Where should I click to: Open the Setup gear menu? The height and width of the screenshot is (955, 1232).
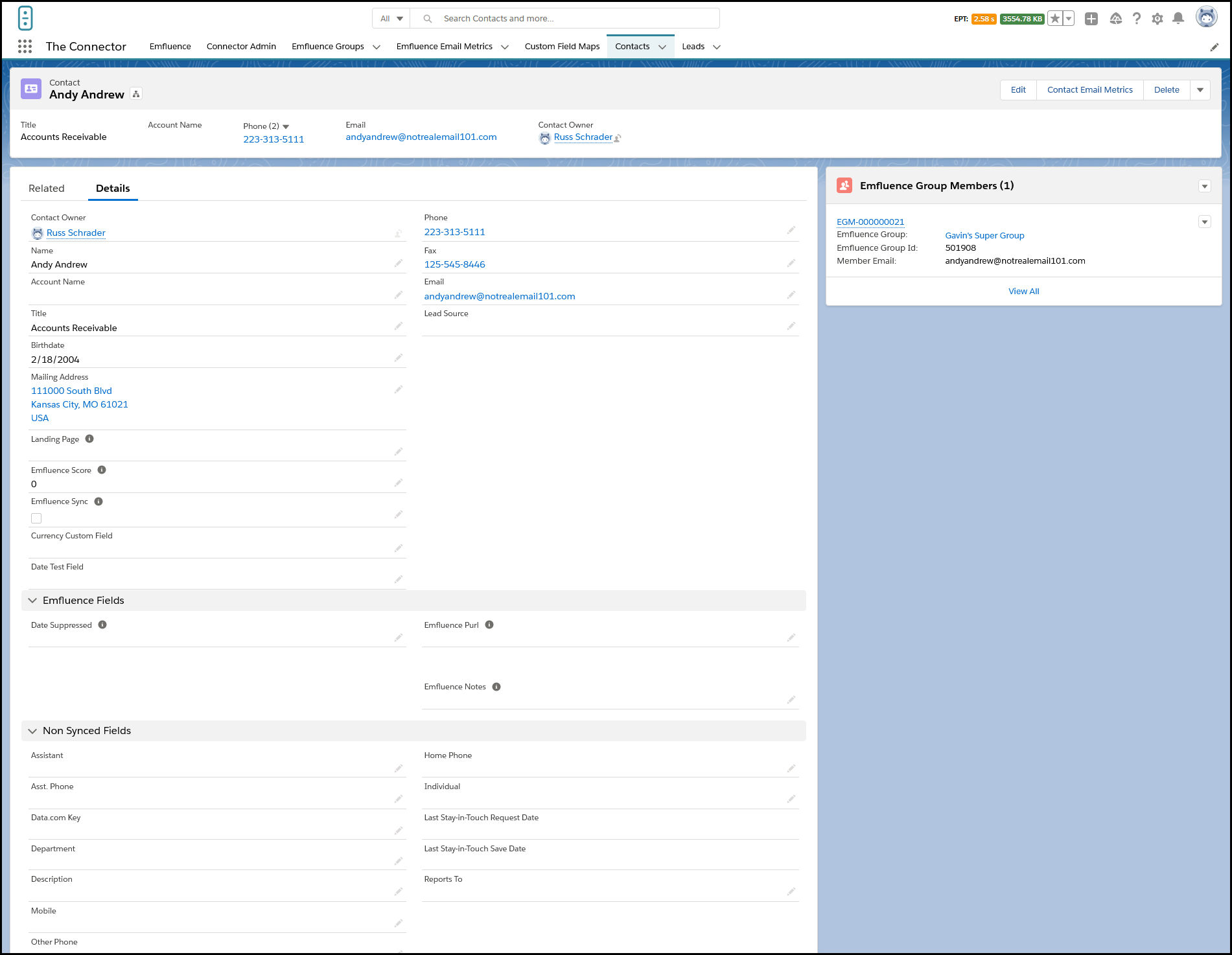[x=1157, y=19]
